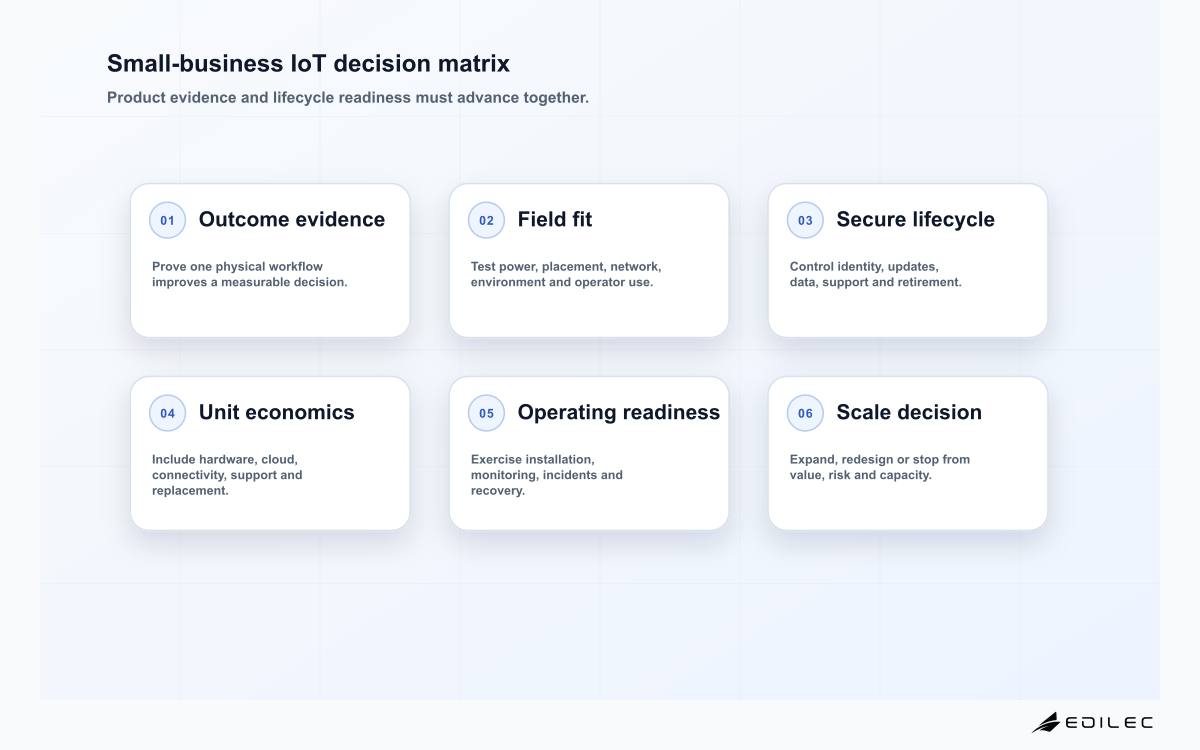The image size is (1200, 750).
Task: Select the subtitle about lifecycle readiness
Action: coord(348,97)
